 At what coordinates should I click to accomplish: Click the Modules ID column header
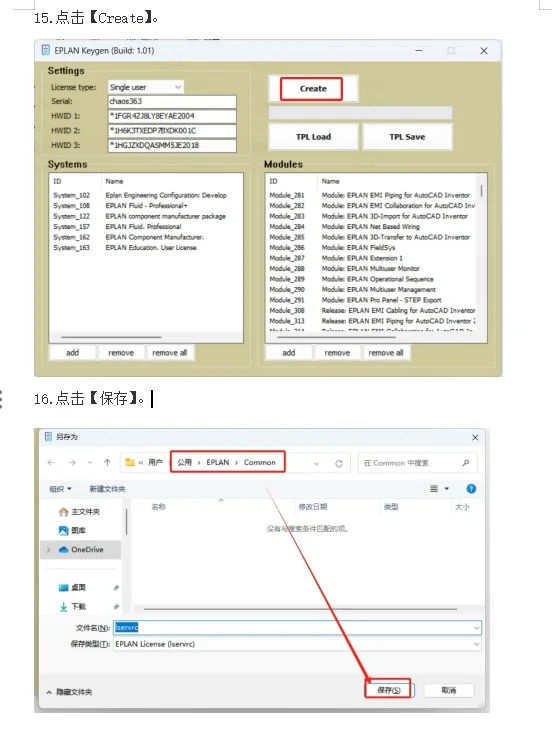point(273,181)
